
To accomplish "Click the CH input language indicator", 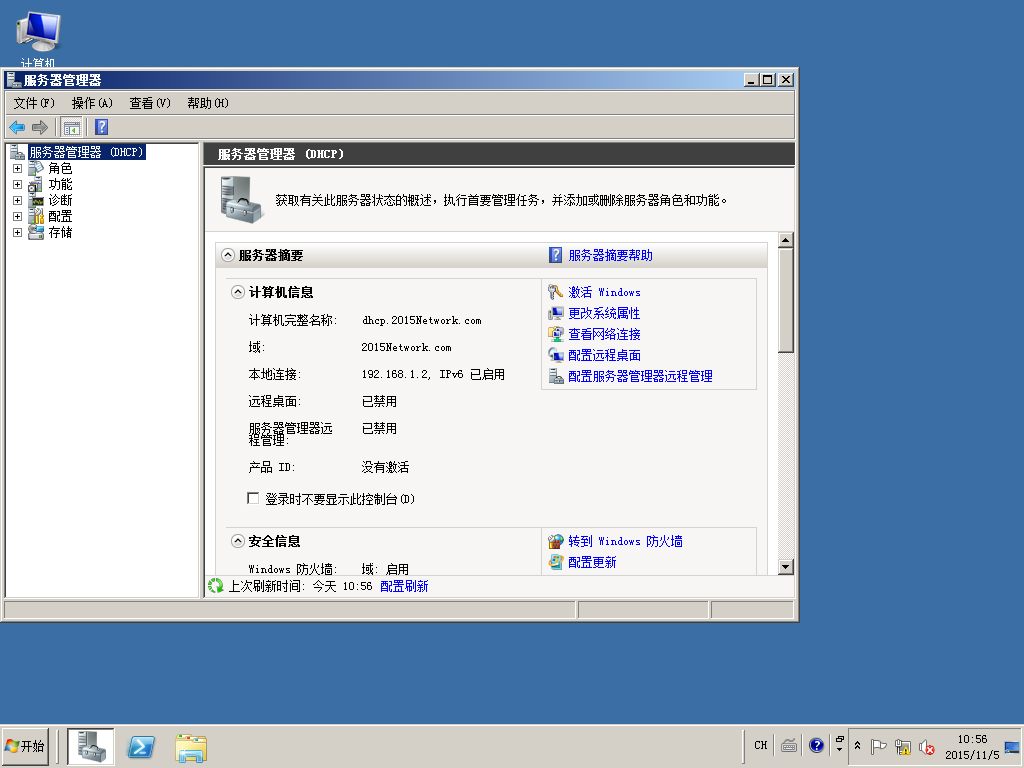I will point(761,745).
